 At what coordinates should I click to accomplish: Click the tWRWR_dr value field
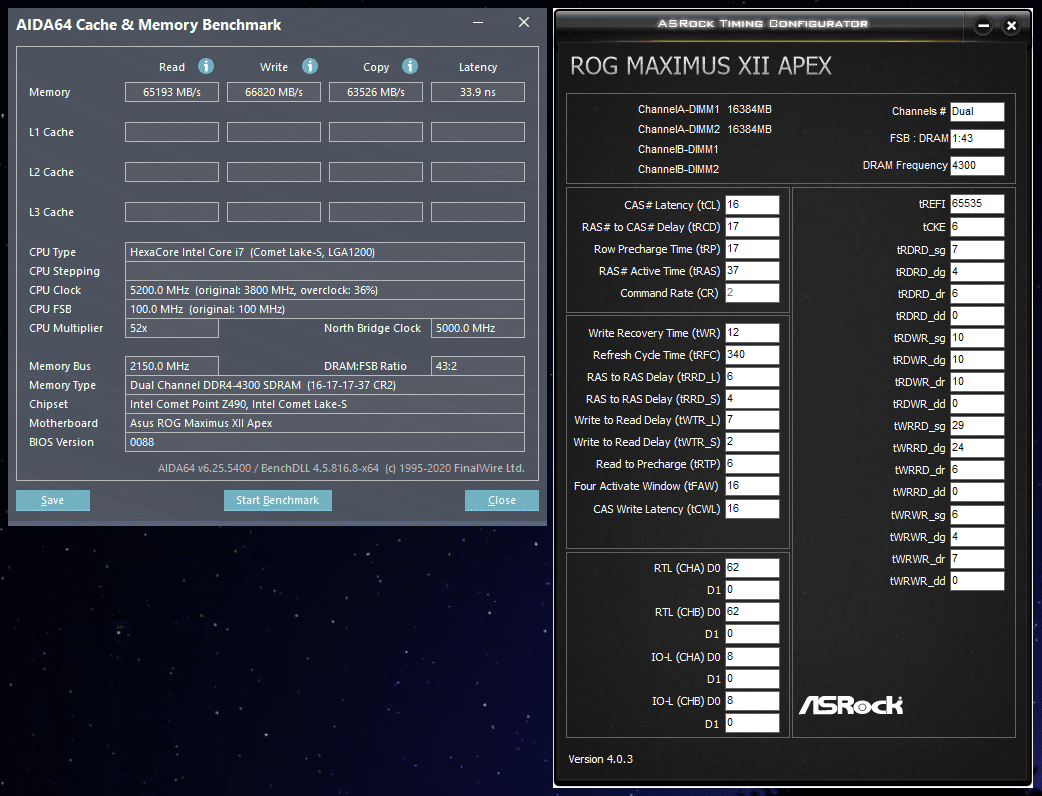977,559
